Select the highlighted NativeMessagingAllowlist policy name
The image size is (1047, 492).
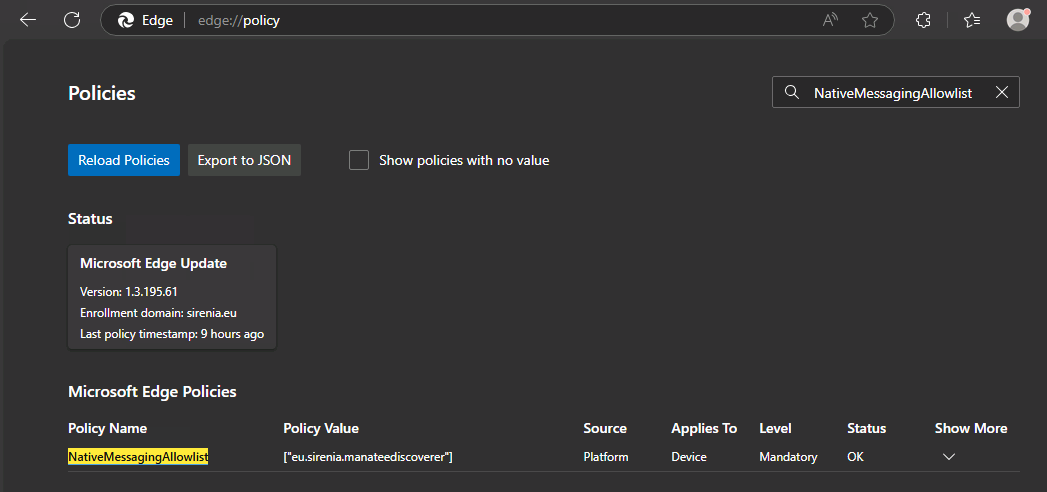pos(138,457)
